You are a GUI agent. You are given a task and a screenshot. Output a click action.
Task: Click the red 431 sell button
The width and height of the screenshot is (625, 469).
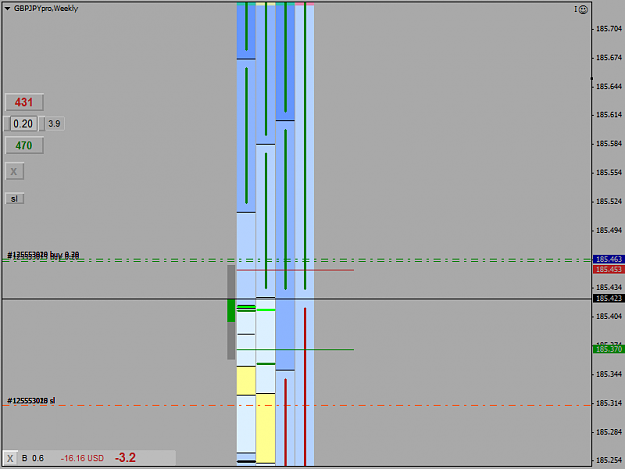click(24, 102)
